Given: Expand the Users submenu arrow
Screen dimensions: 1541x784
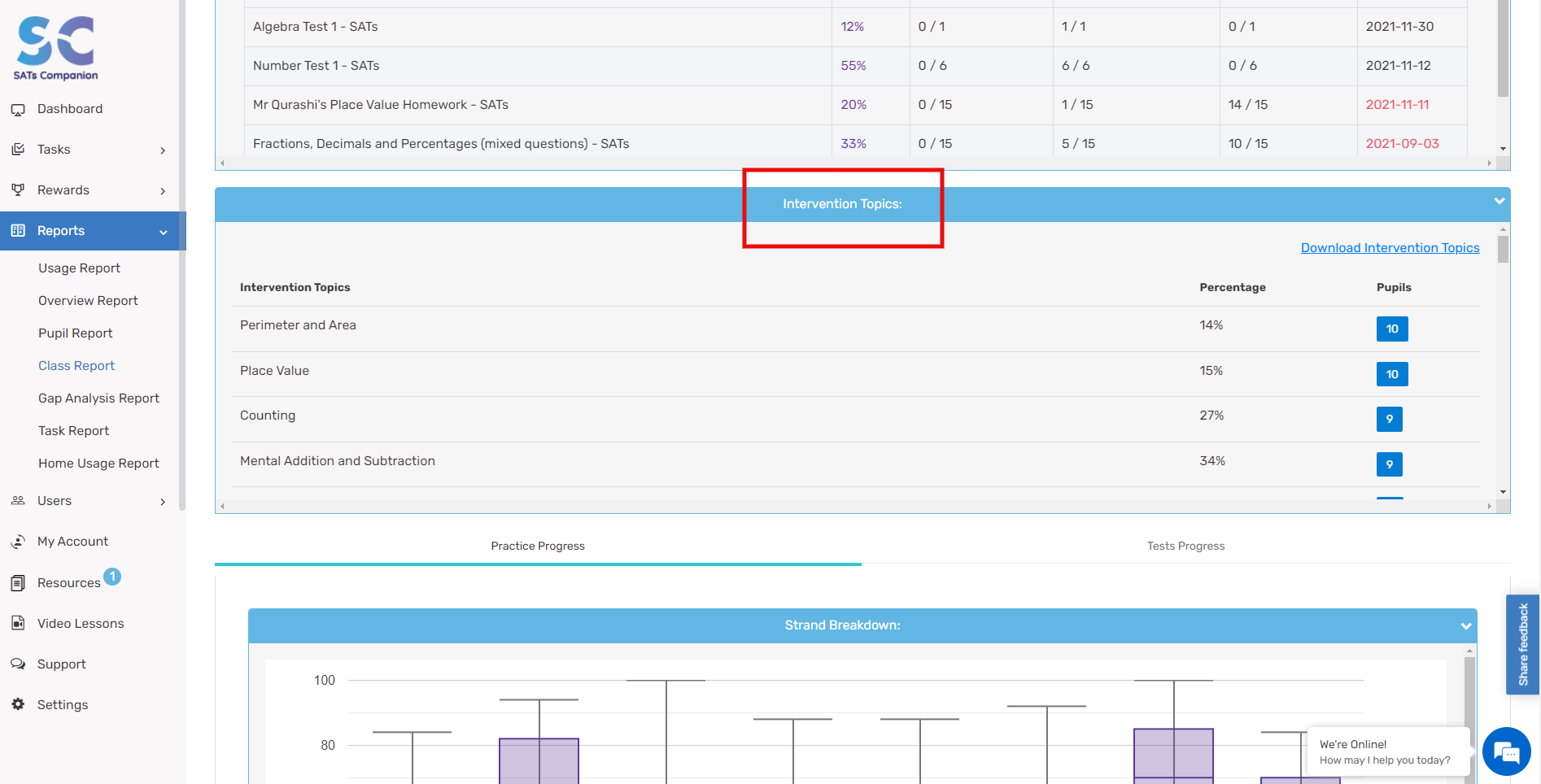Looking at the screenshot, I should coord(163,502).
